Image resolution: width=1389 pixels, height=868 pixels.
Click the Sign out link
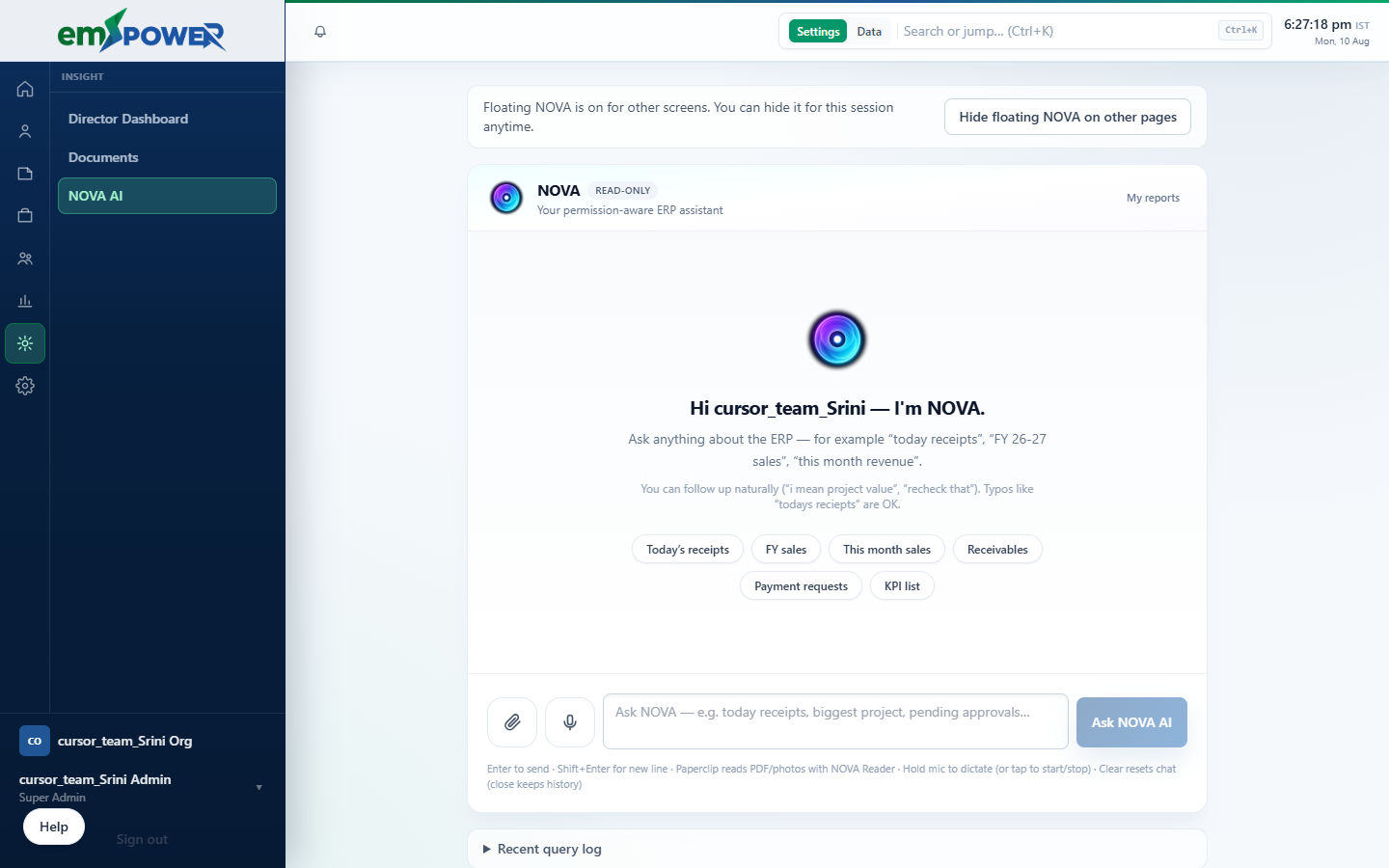(x=142, y=839)
